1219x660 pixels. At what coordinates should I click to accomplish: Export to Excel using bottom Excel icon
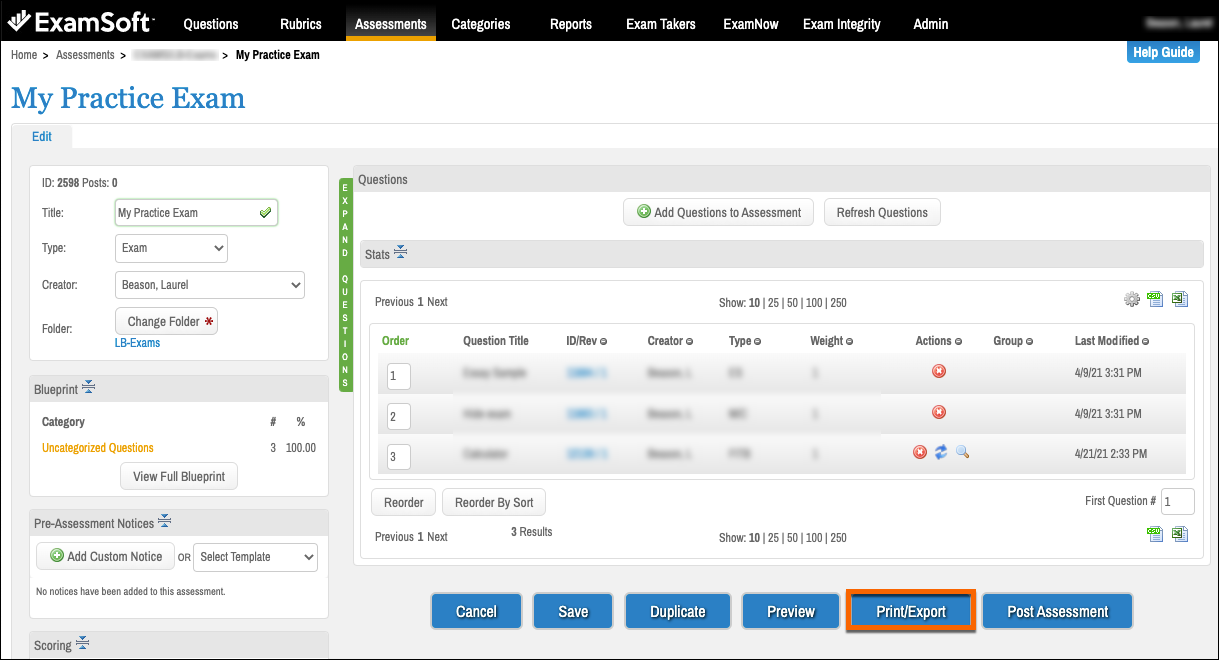(x=1180, y=534)
